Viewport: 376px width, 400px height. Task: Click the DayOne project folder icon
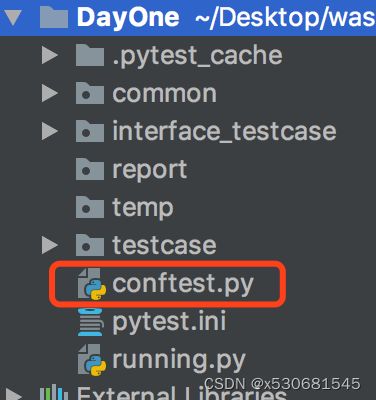54,17
